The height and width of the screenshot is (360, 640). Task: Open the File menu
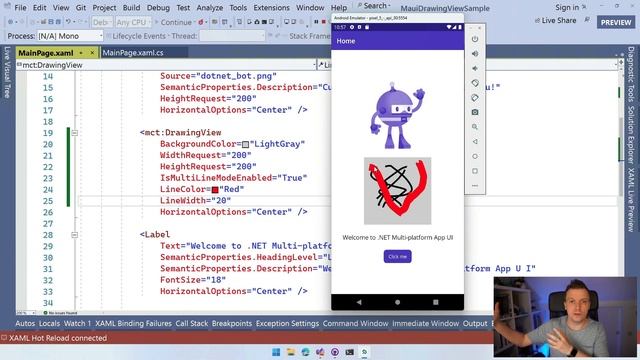20,8
